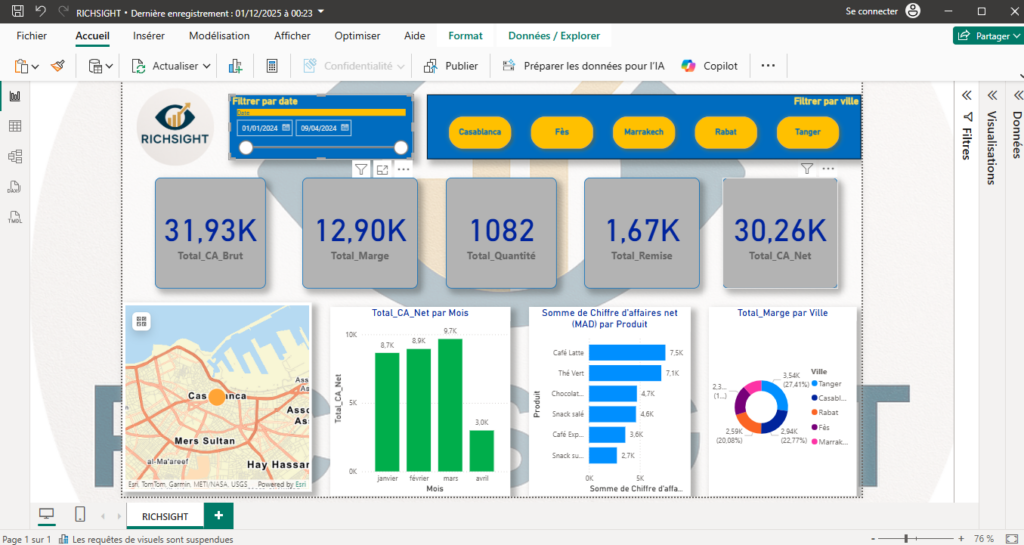This screenshot has height=545, width=1024.
Task: Click the right handle of date slider
Action: click(x=401, y=148)
